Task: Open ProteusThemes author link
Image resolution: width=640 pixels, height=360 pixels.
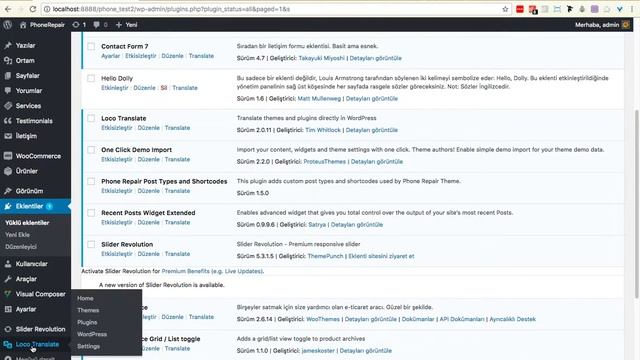Action: [324, 161]
